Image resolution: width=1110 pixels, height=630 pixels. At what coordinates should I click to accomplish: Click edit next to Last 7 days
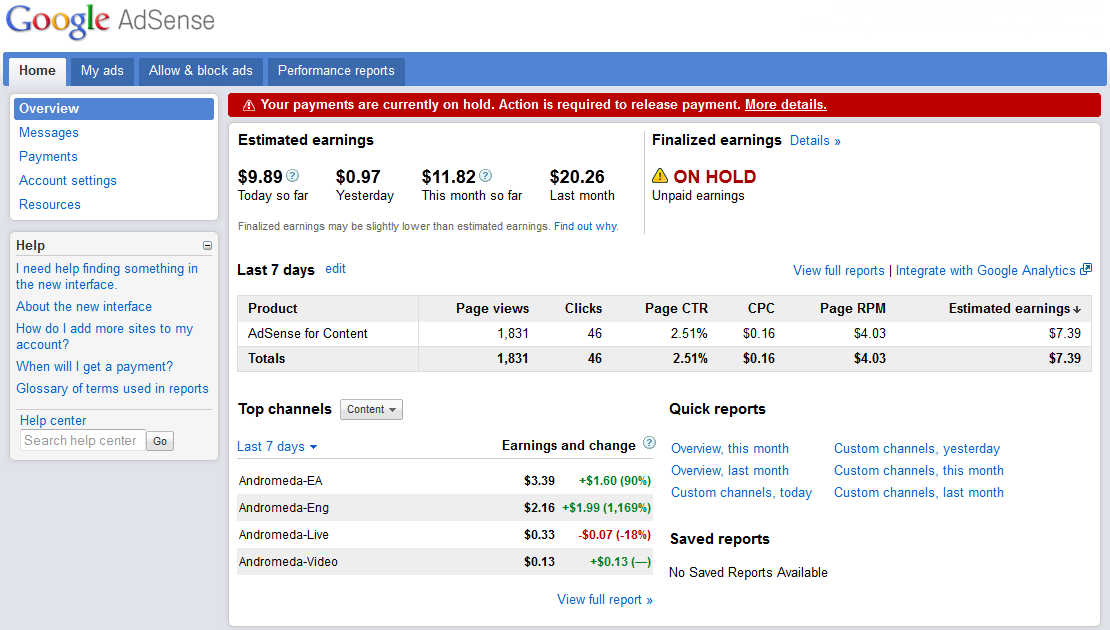[x=336, y=269]
